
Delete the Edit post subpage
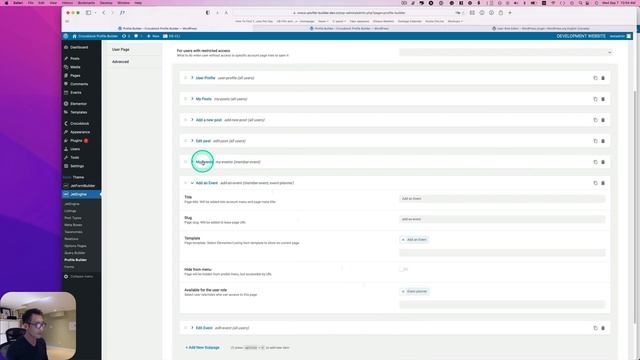tap(603, 141)
